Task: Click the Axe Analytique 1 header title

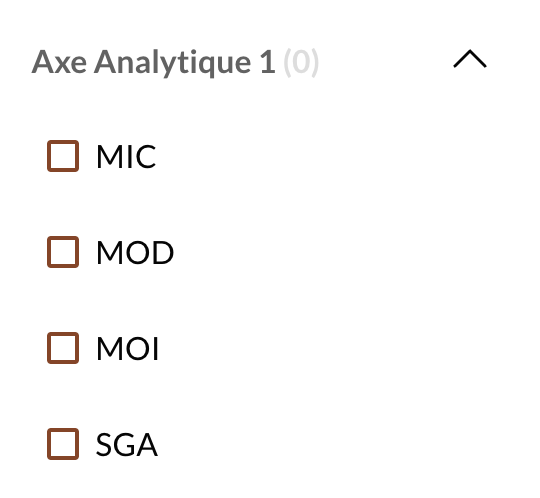Action: point(154,62)
